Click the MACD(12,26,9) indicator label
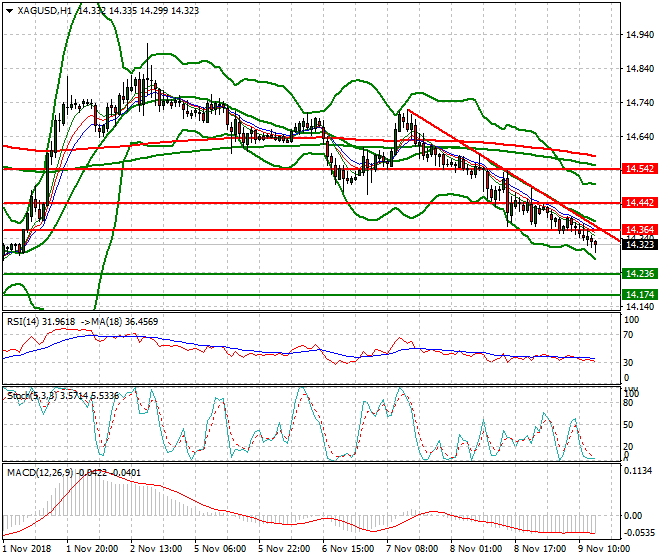This screenshot has height=560, width=660. (x=37, y=470)
